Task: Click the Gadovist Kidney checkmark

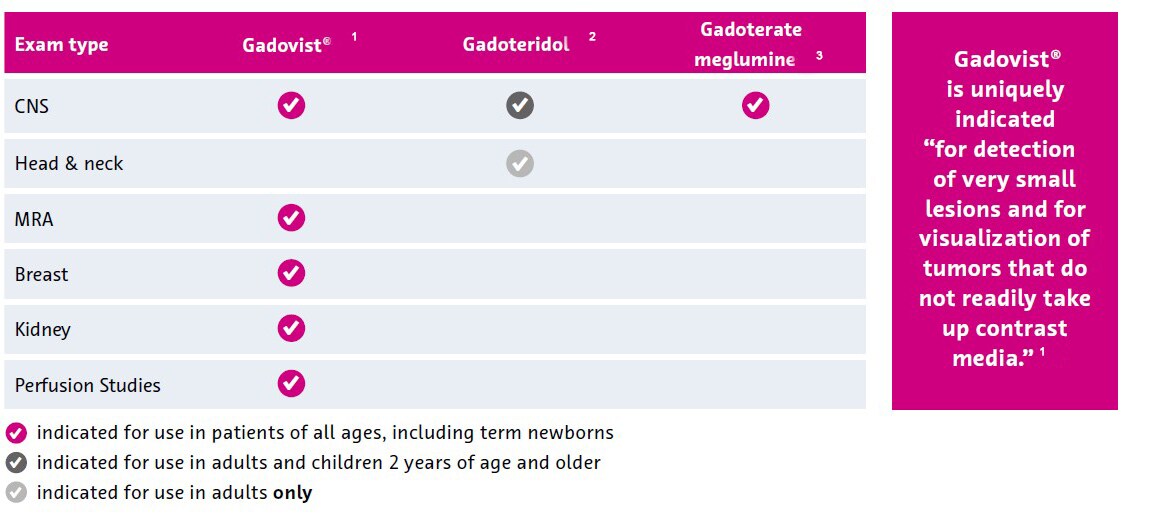Action: pyautogui.click(x=291, y=328)
